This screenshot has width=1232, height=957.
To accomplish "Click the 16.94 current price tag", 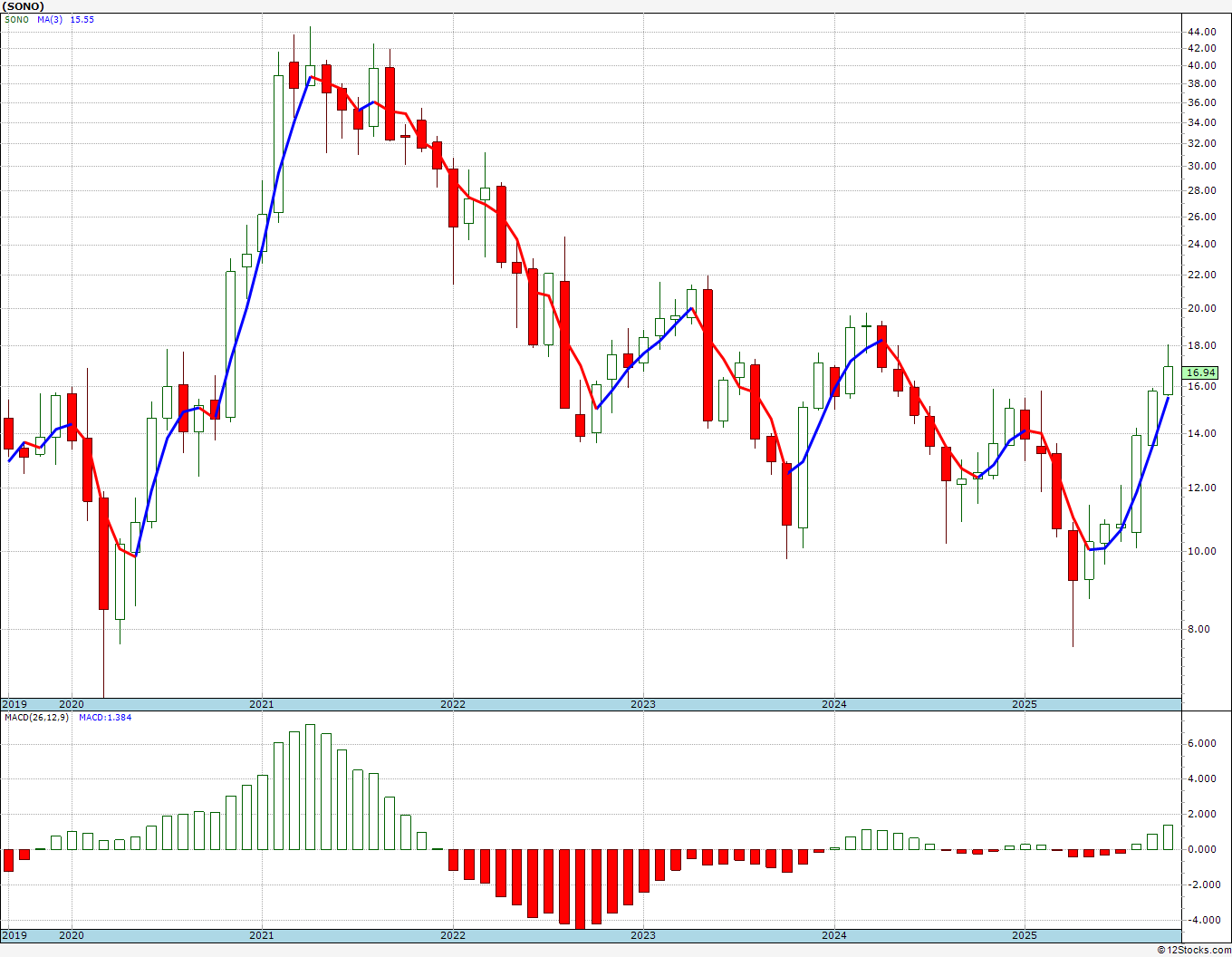I will 1201,372.
